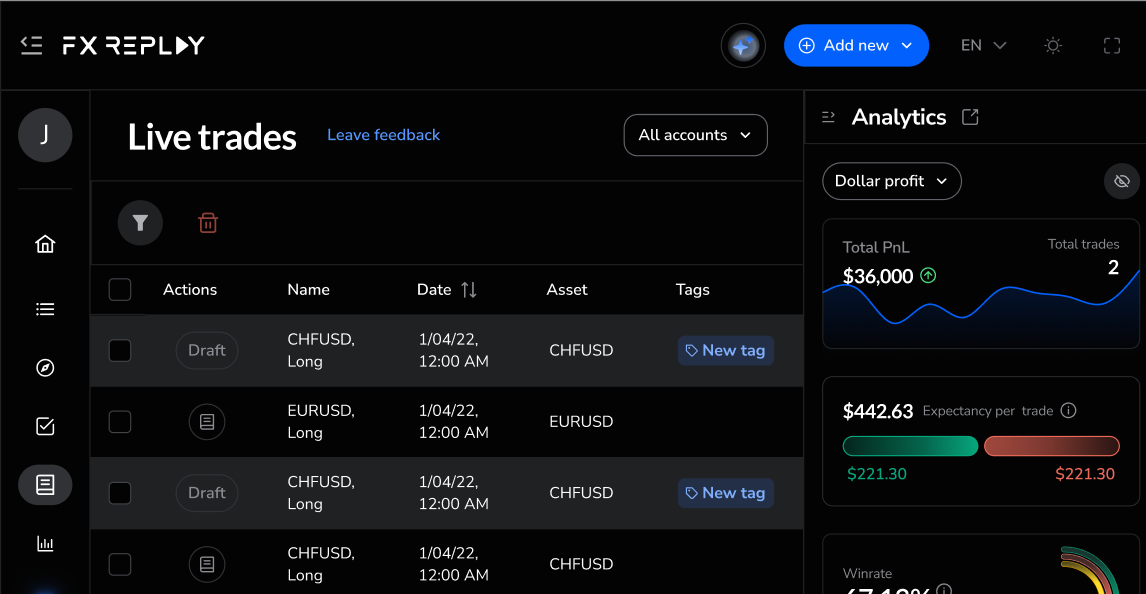
Task: Select the trade list icon in the sidebar
Action: (x=45, y=308)
